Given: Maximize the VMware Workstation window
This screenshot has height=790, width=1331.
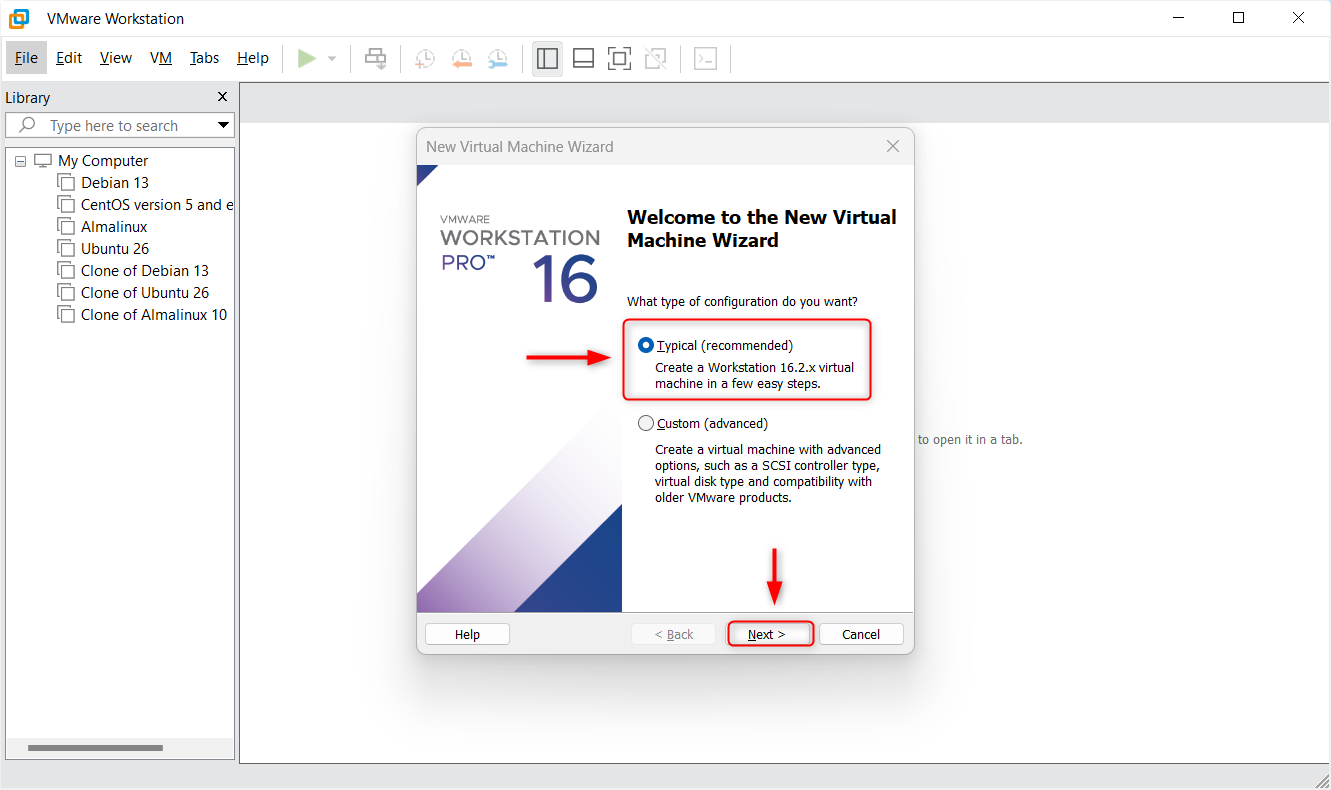Looking at the screenshot, I should [1239, 18].
